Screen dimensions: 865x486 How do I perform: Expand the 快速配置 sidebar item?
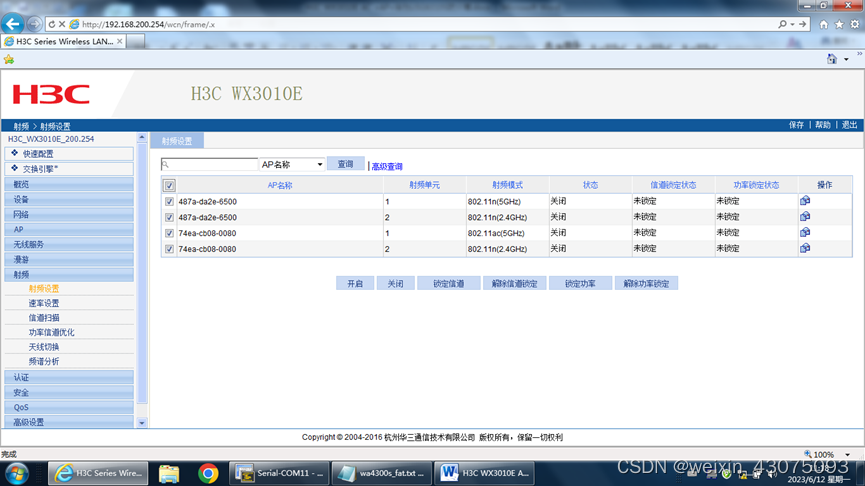pos(69,154)
